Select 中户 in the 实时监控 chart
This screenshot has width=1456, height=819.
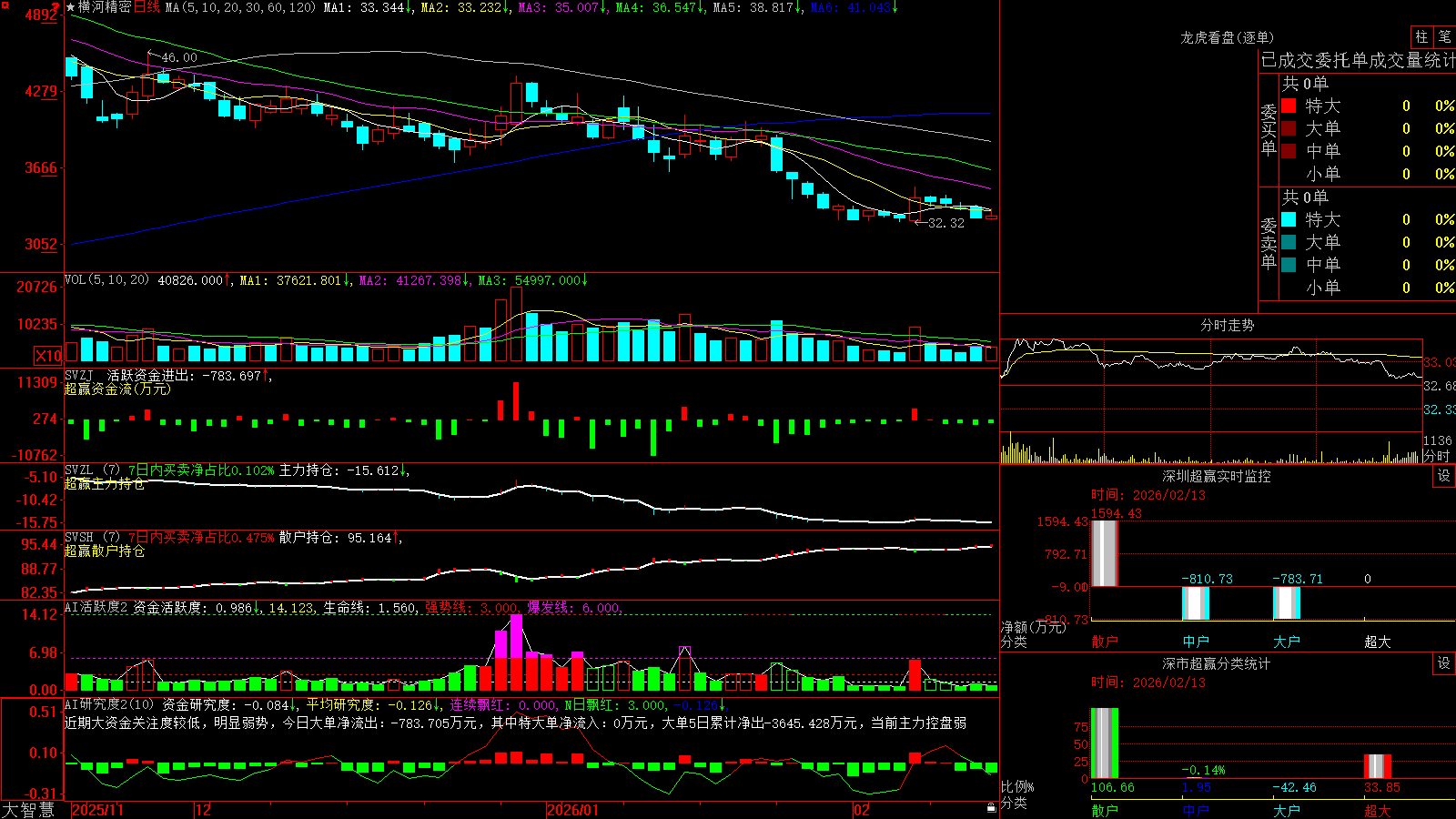(1196, 642)
